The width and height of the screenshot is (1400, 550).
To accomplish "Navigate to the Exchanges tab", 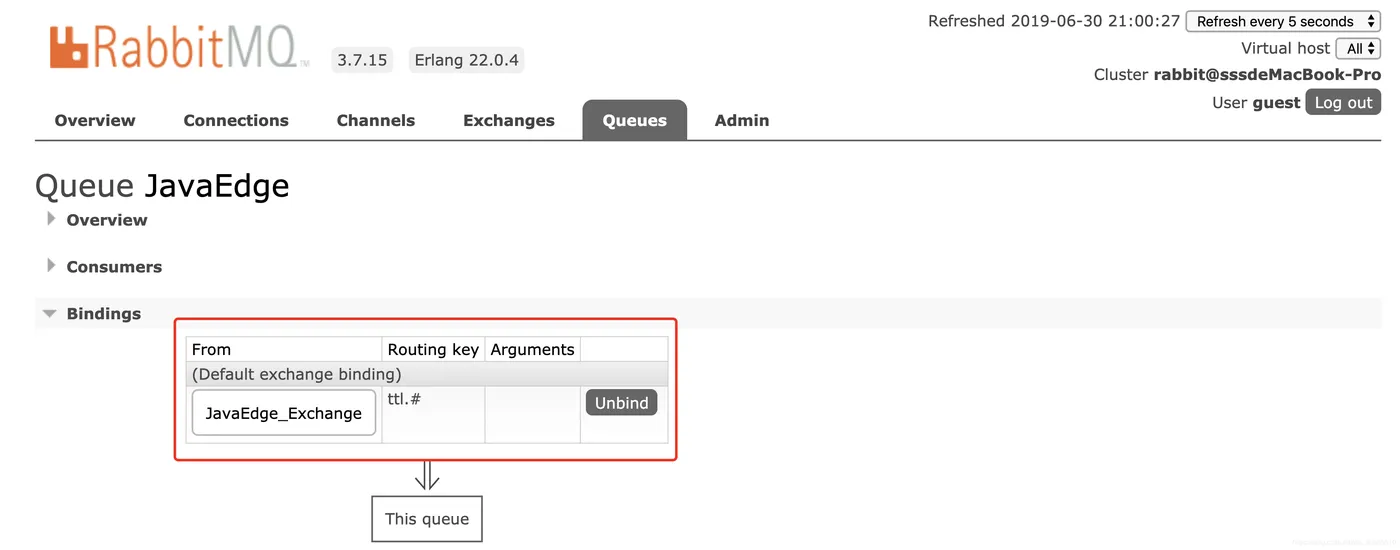I will tap(509, 120).
